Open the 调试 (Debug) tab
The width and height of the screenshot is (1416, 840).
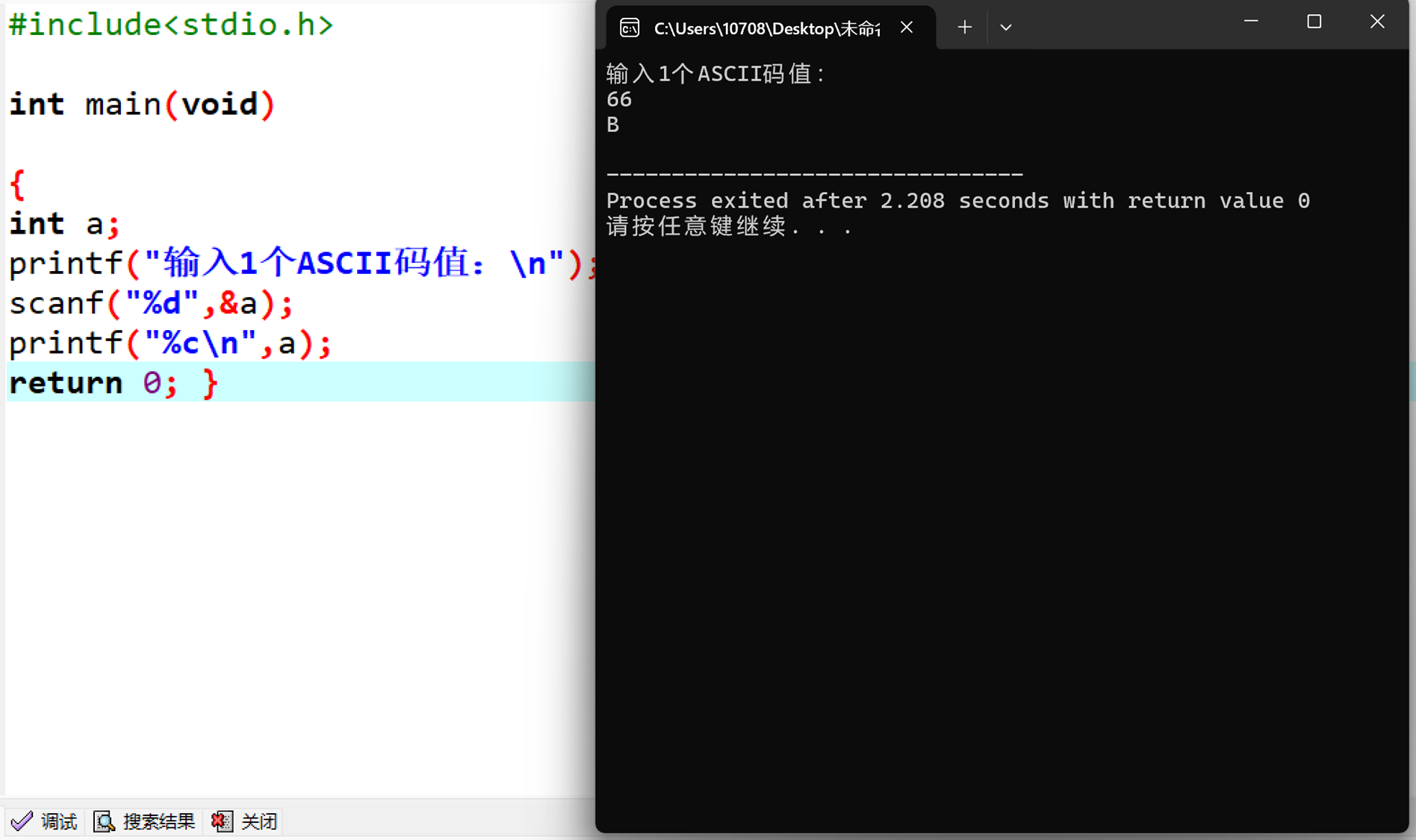45,821
